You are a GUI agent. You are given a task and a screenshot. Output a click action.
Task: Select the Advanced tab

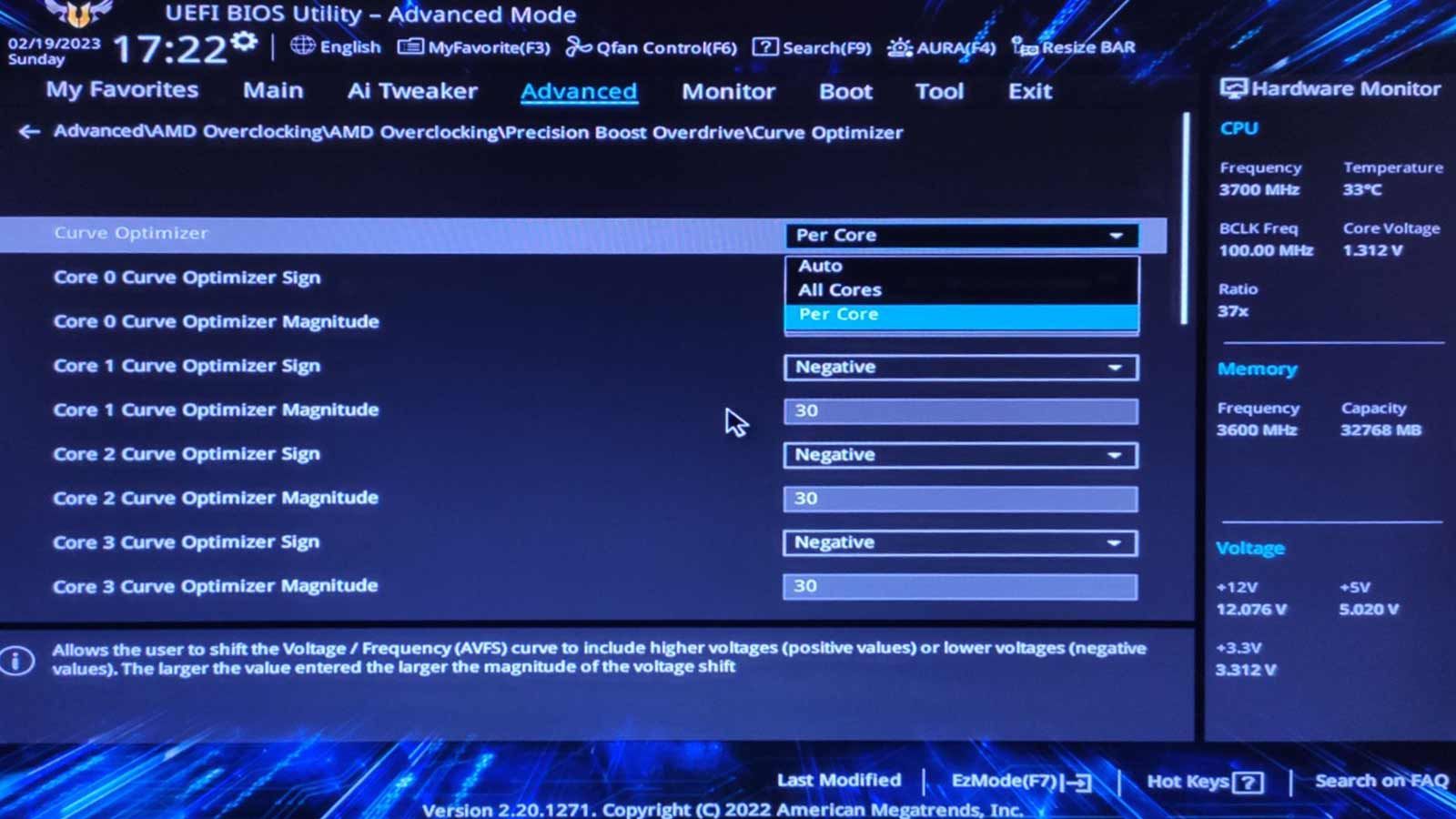(x=579, y=91)
